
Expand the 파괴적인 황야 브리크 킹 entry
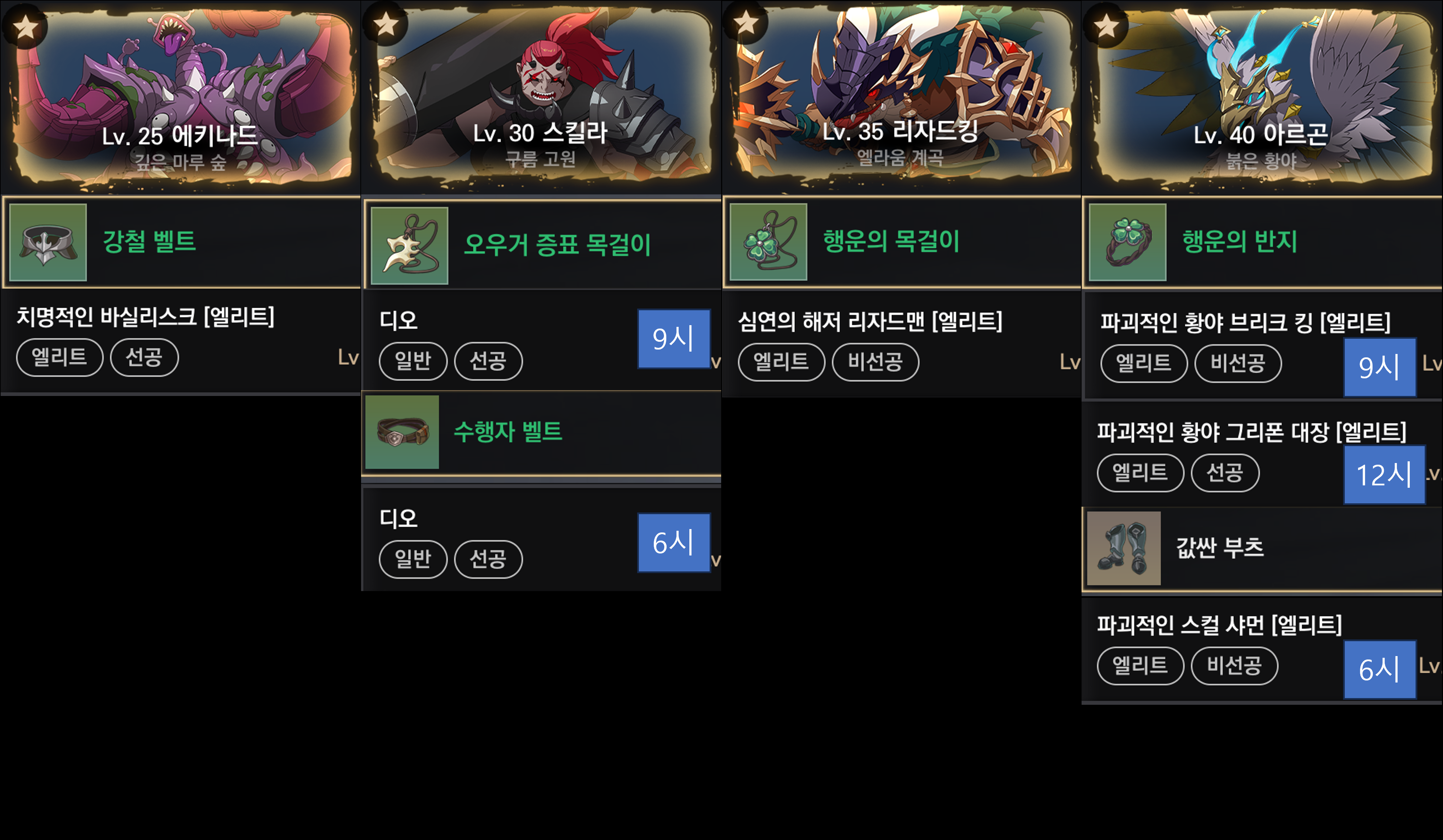(1263, 345)
